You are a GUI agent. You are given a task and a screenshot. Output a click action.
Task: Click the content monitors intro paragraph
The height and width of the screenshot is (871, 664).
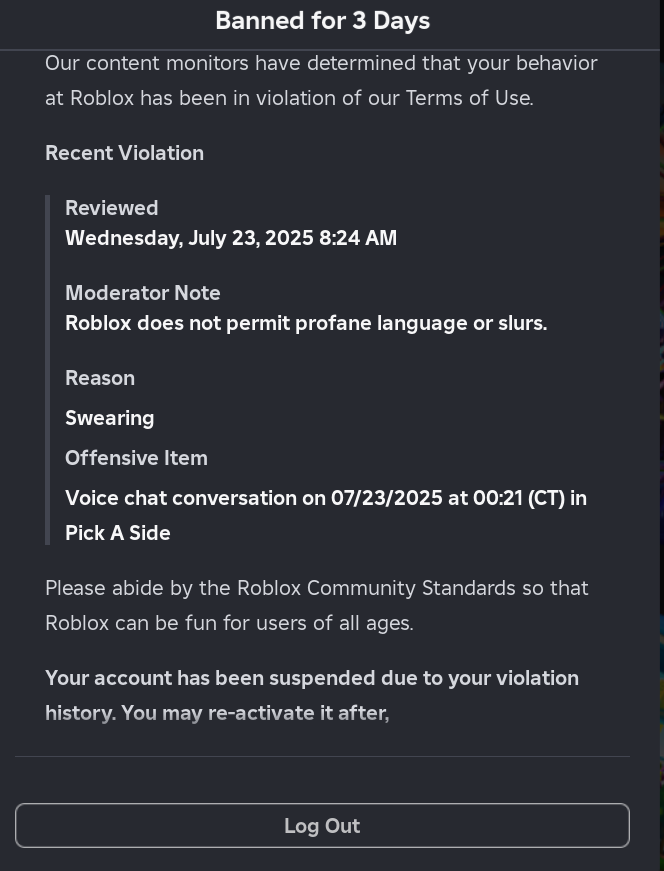coord(321,81)
